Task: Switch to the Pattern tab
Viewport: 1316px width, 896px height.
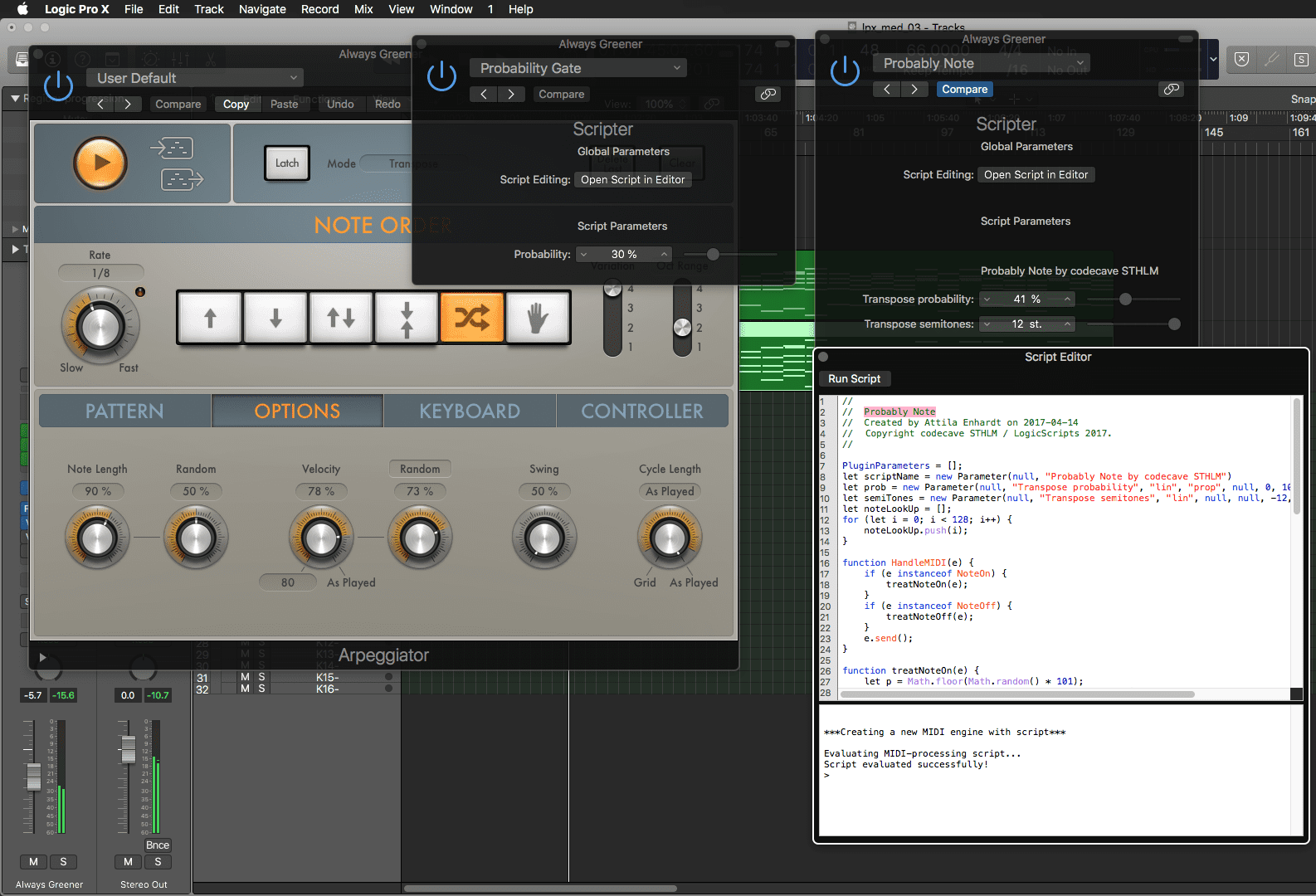Action: pyautogui.click(x=124, y=411)
